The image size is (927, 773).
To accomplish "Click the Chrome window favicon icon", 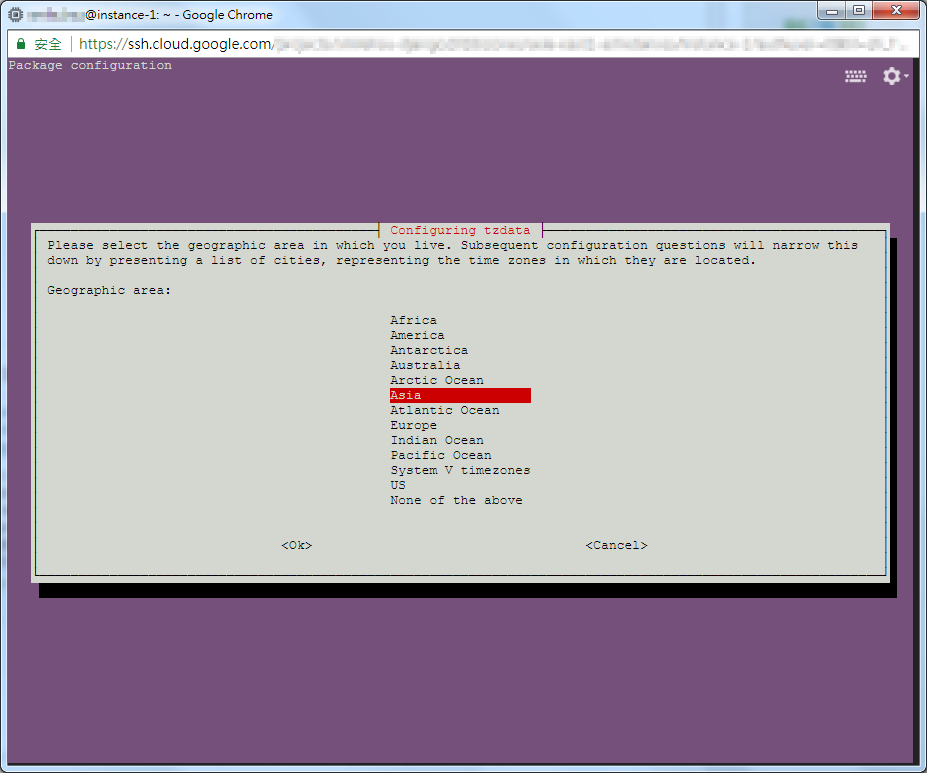I will click(16, 15).
